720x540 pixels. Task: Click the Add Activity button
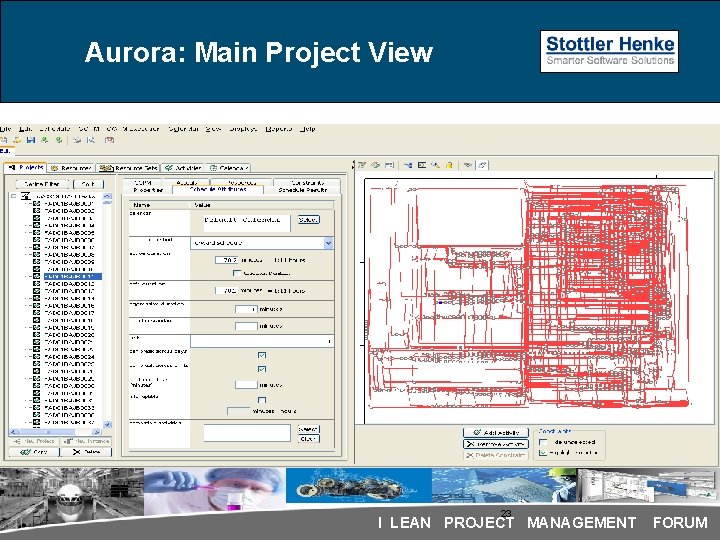pos(496,433)
